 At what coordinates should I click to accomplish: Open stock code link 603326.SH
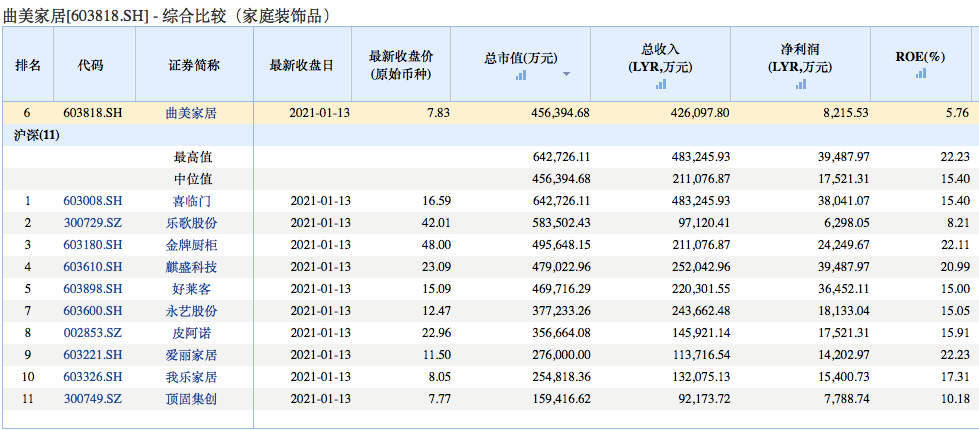[92, 377]
